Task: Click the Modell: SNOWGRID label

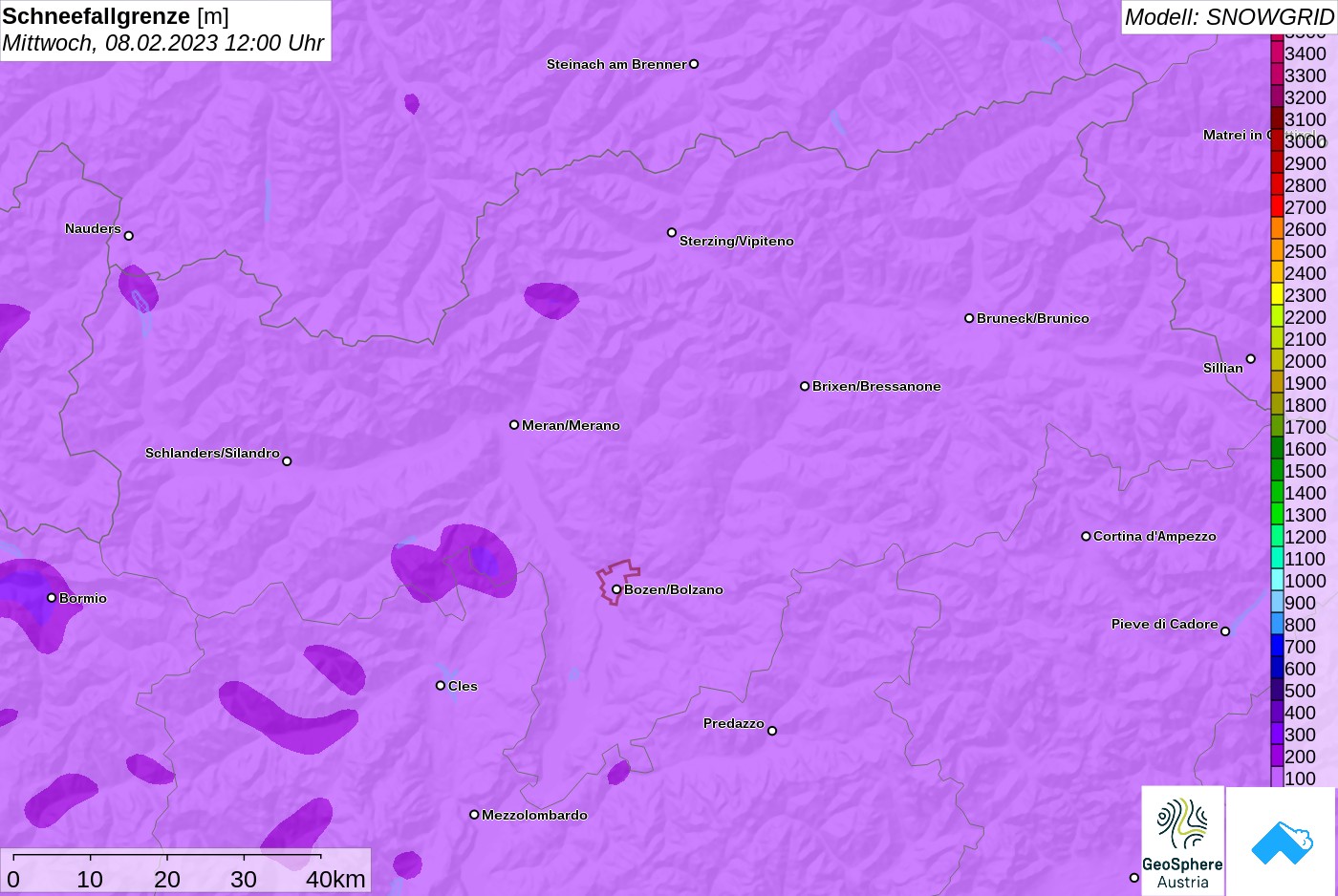Action: [1229, 17]
